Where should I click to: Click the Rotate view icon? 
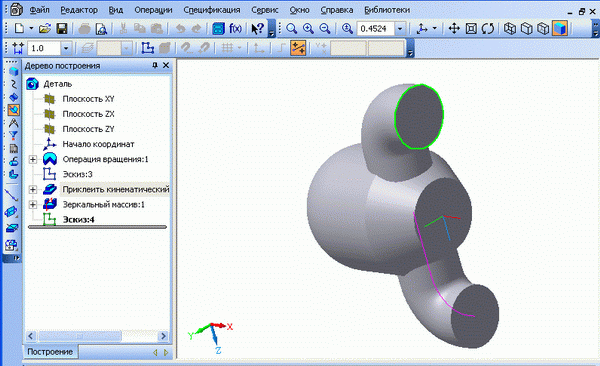click(488, 28)
